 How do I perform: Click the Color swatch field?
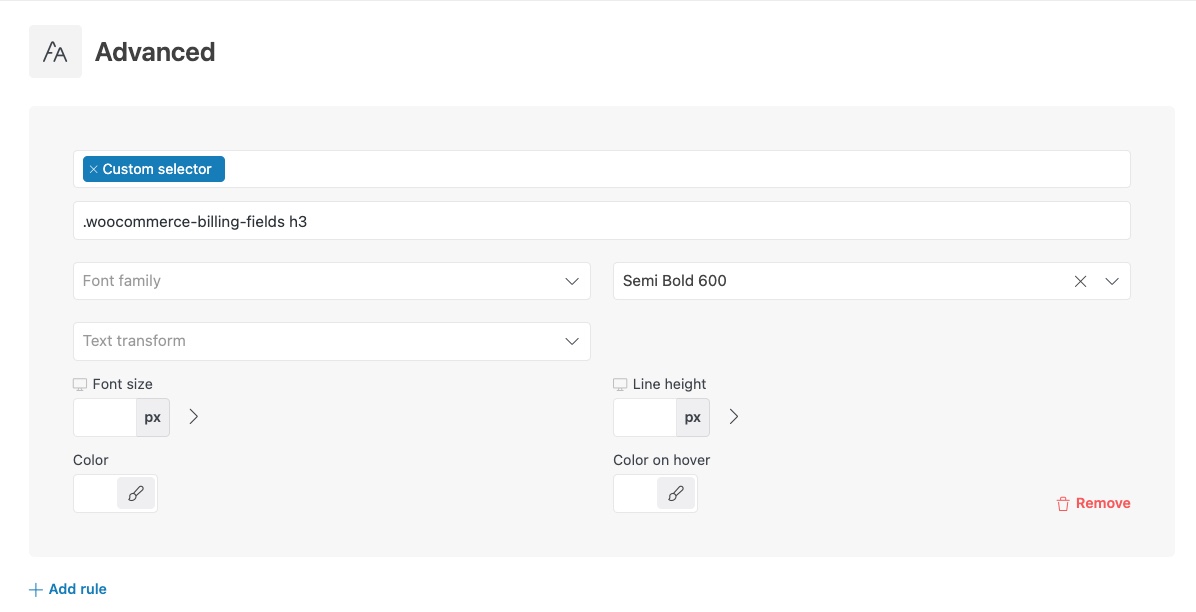click(x=96, y=493)
